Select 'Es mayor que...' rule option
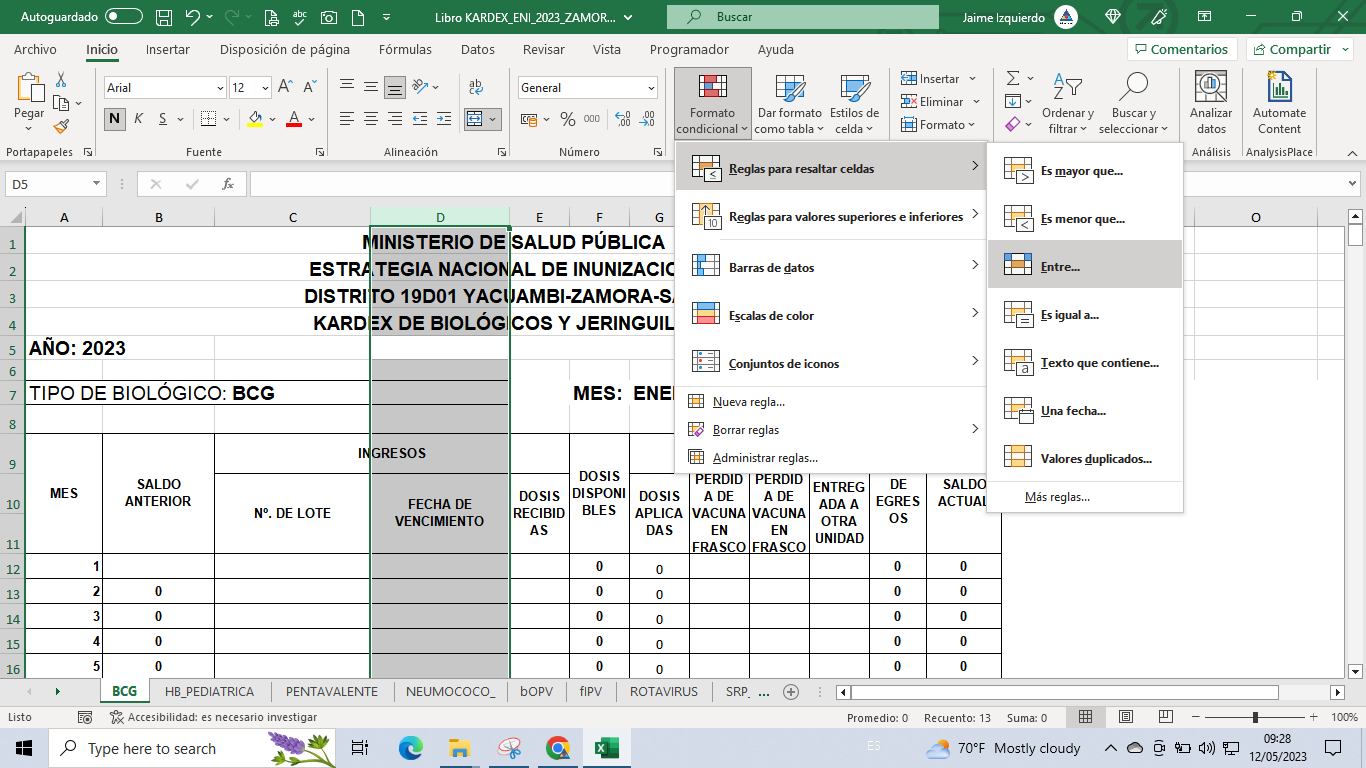This screenshot has height=768, width=1366. 1085,171
